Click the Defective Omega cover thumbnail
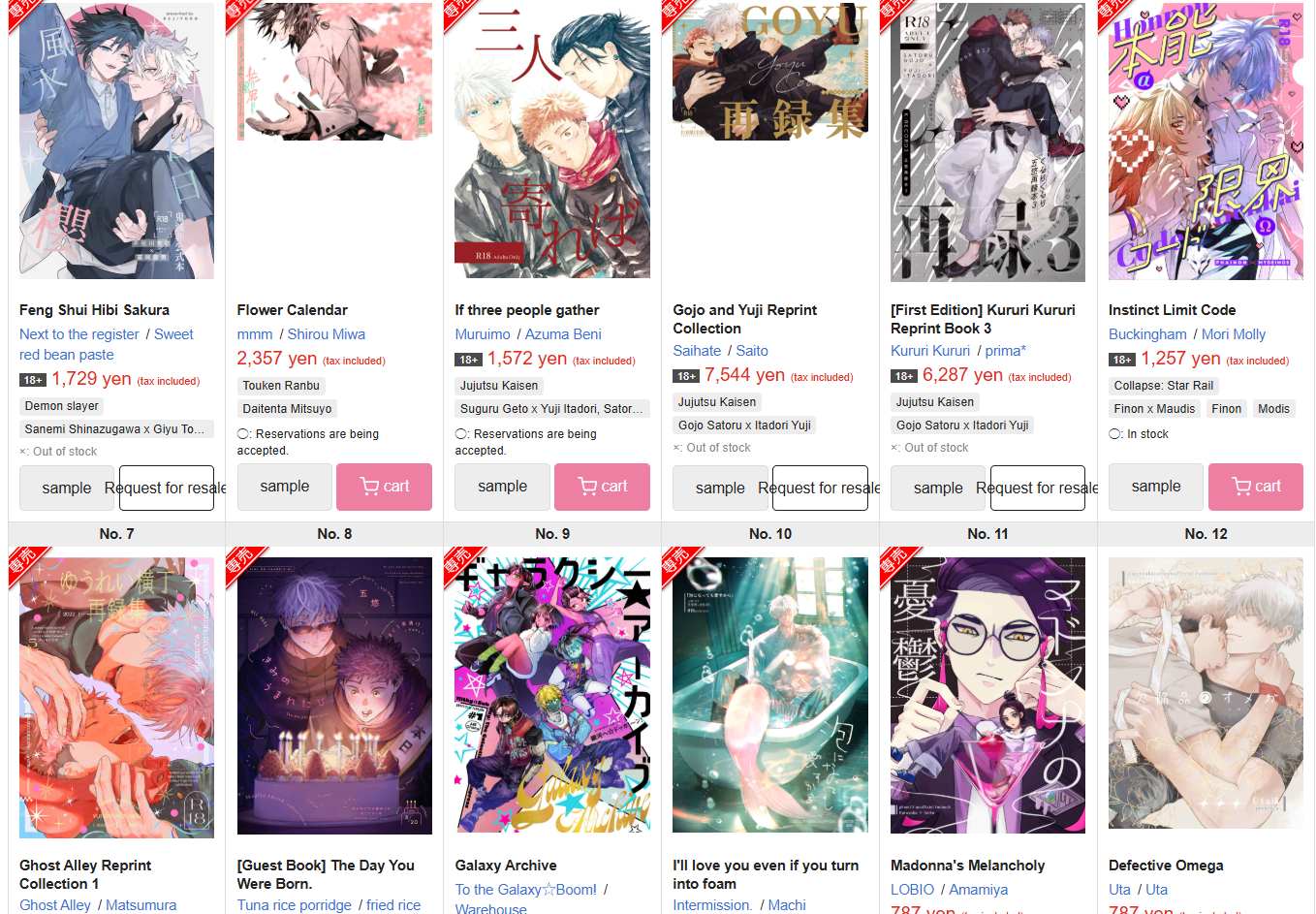The width and height of the screenshot is (1316, 914). 1206,693
